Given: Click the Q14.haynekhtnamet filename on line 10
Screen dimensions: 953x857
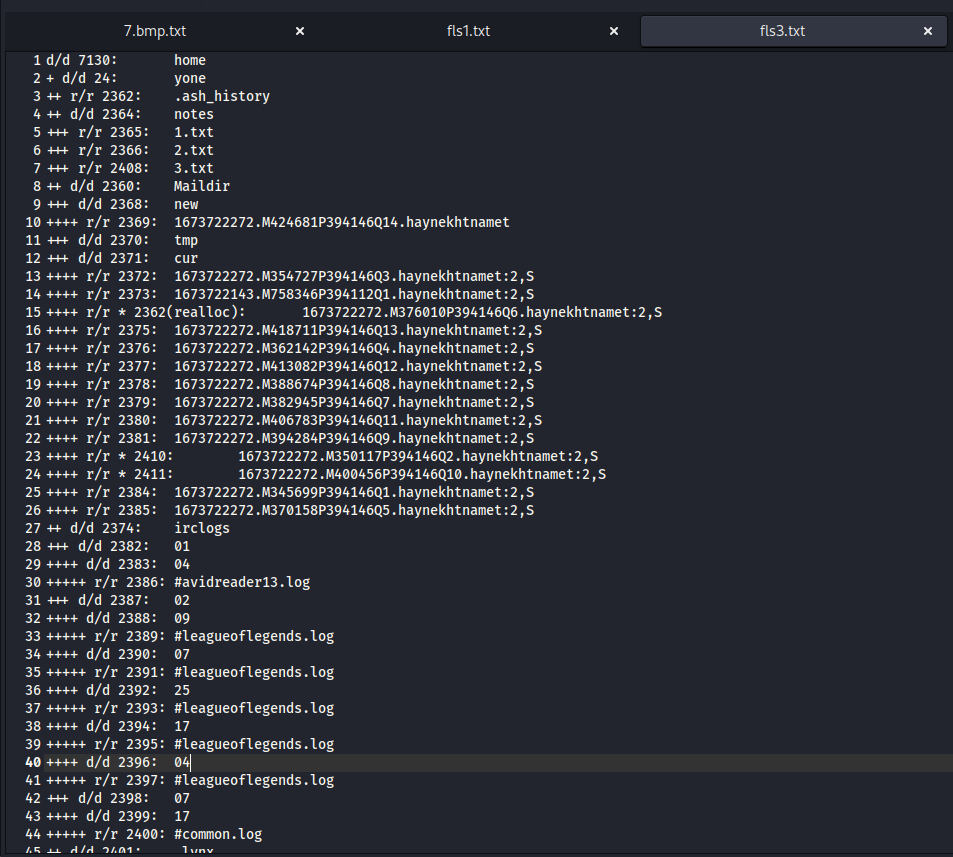Looking at the screenshot, I should point(341,222).
